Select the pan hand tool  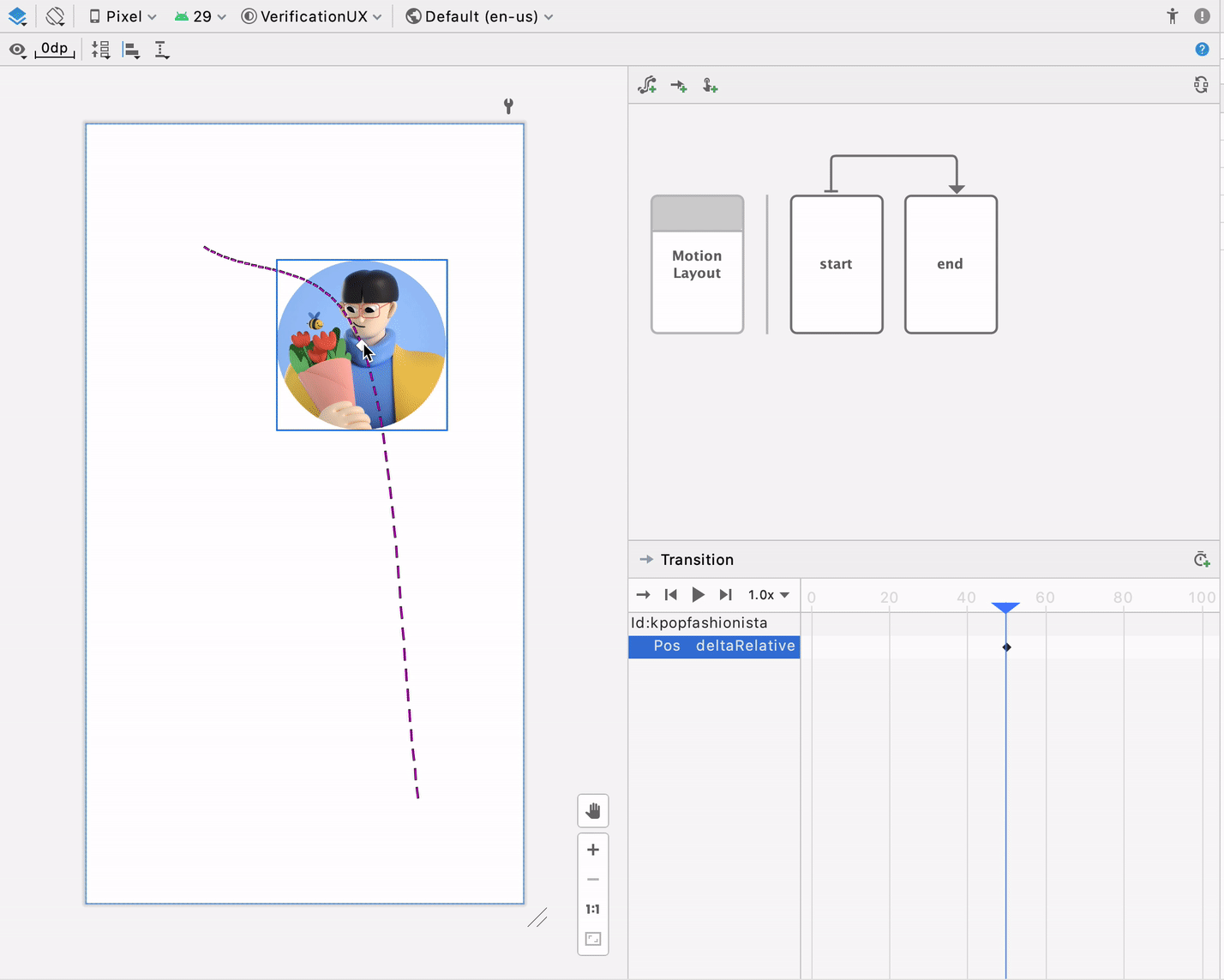(592, 811)
